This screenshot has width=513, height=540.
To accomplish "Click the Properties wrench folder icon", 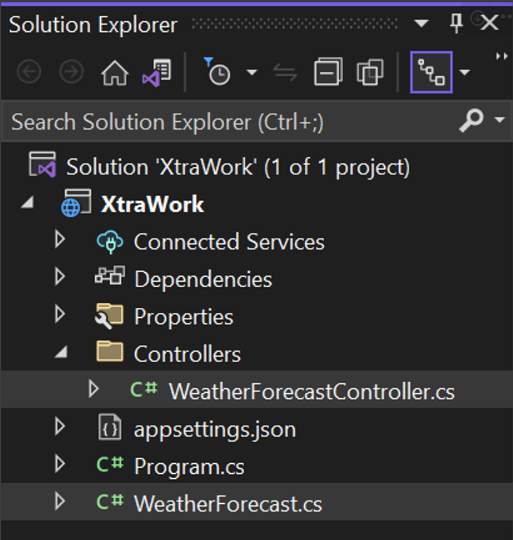I will (109, 316).
